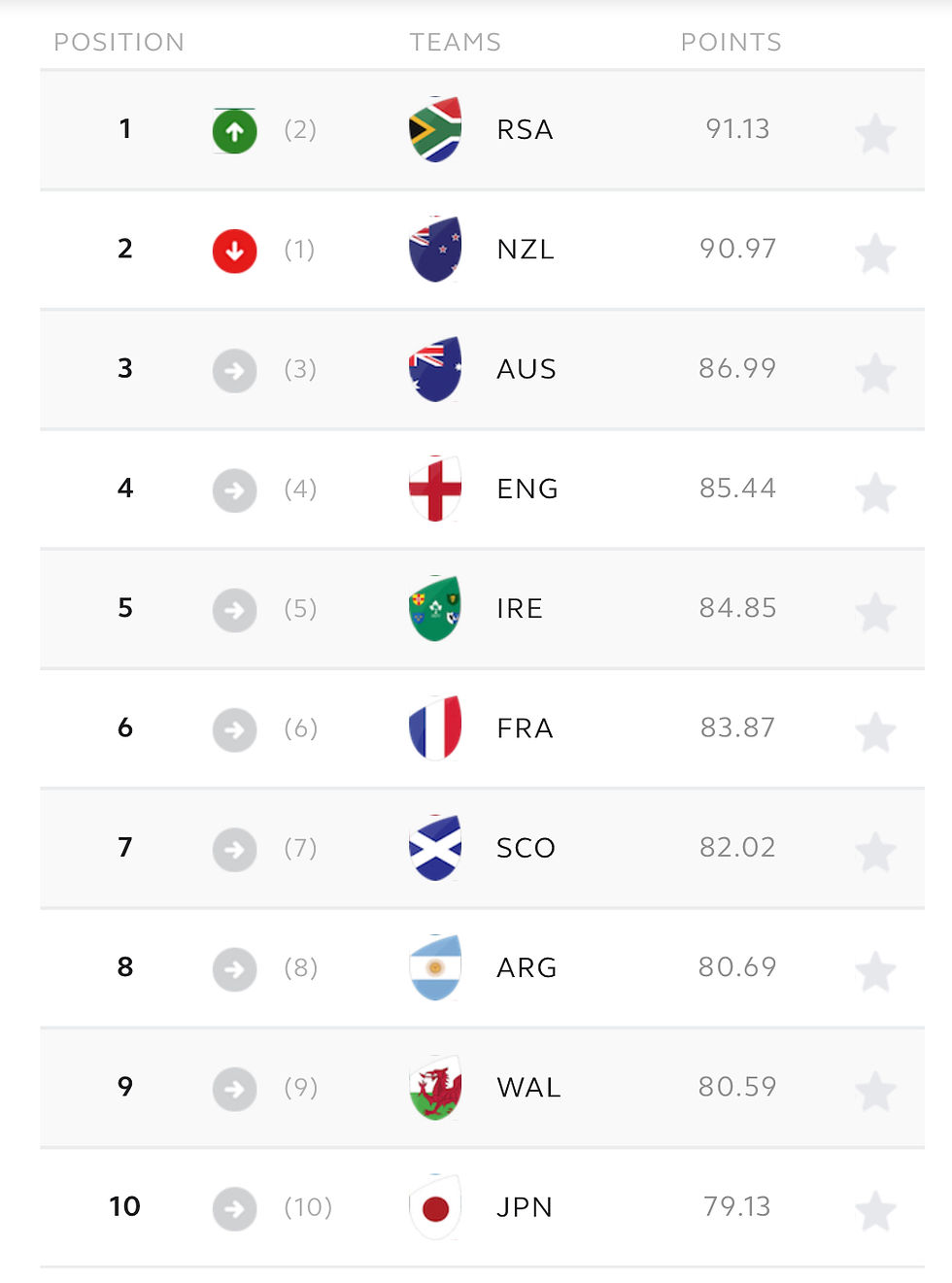Click the Japan flag icon

pos(435,1207)
